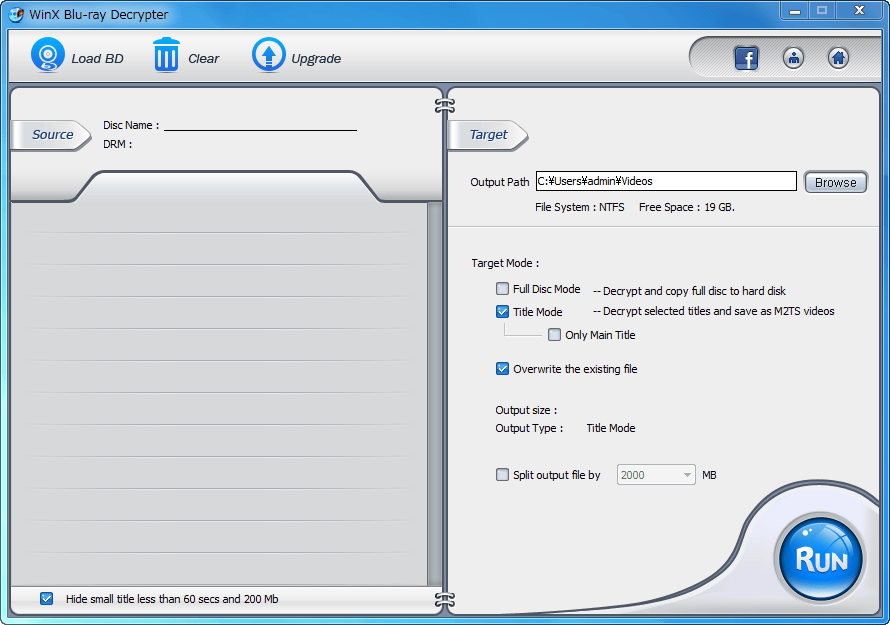890x625 pixels.
Task: Start decryption with the RUN button
Action: click(821, 558)
